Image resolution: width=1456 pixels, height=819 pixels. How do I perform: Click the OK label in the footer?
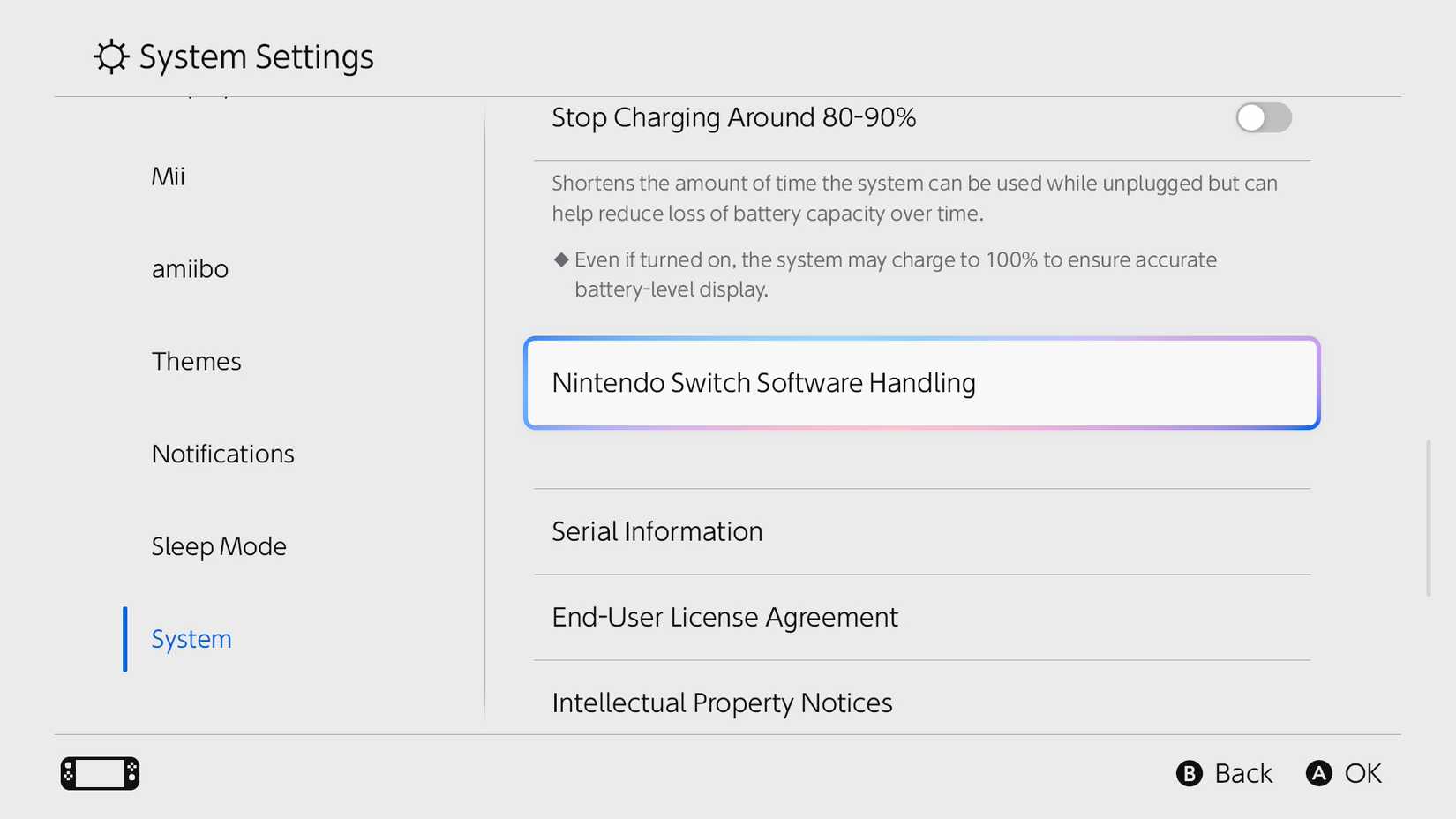coord(1363,773)
